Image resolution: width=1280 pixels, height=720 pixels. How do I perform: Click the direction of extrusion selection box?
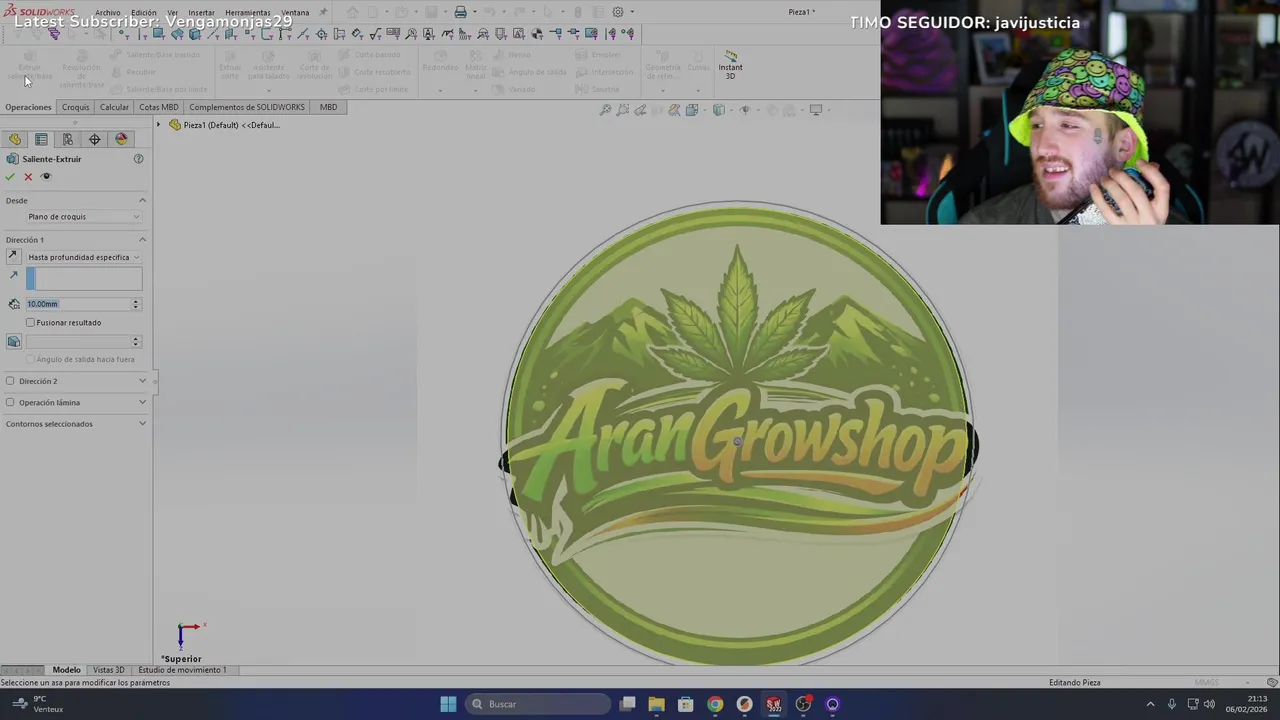tap(84, 279)
